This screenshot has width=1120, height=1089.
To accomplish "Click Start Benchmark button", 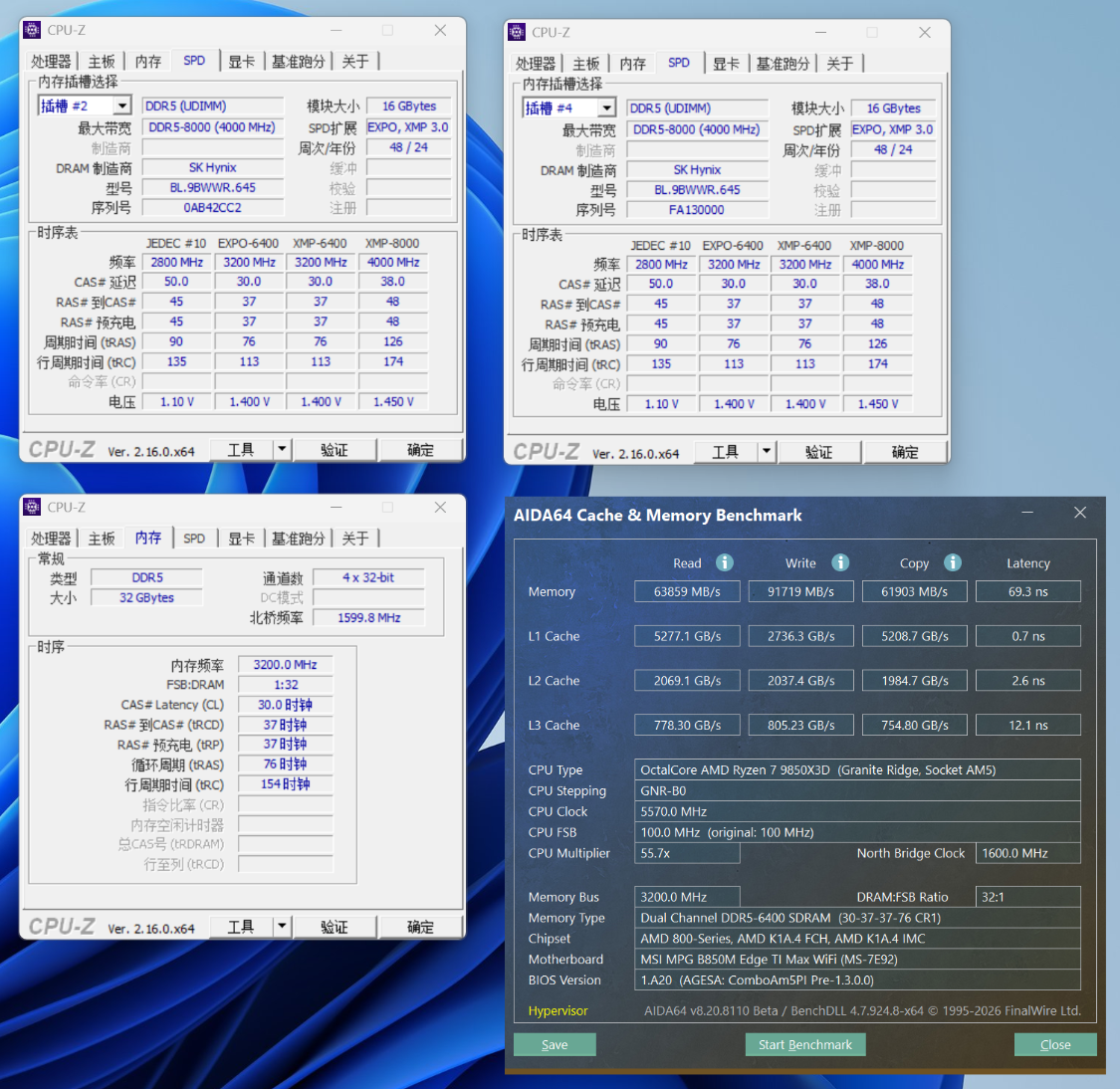I will 805,1045.
